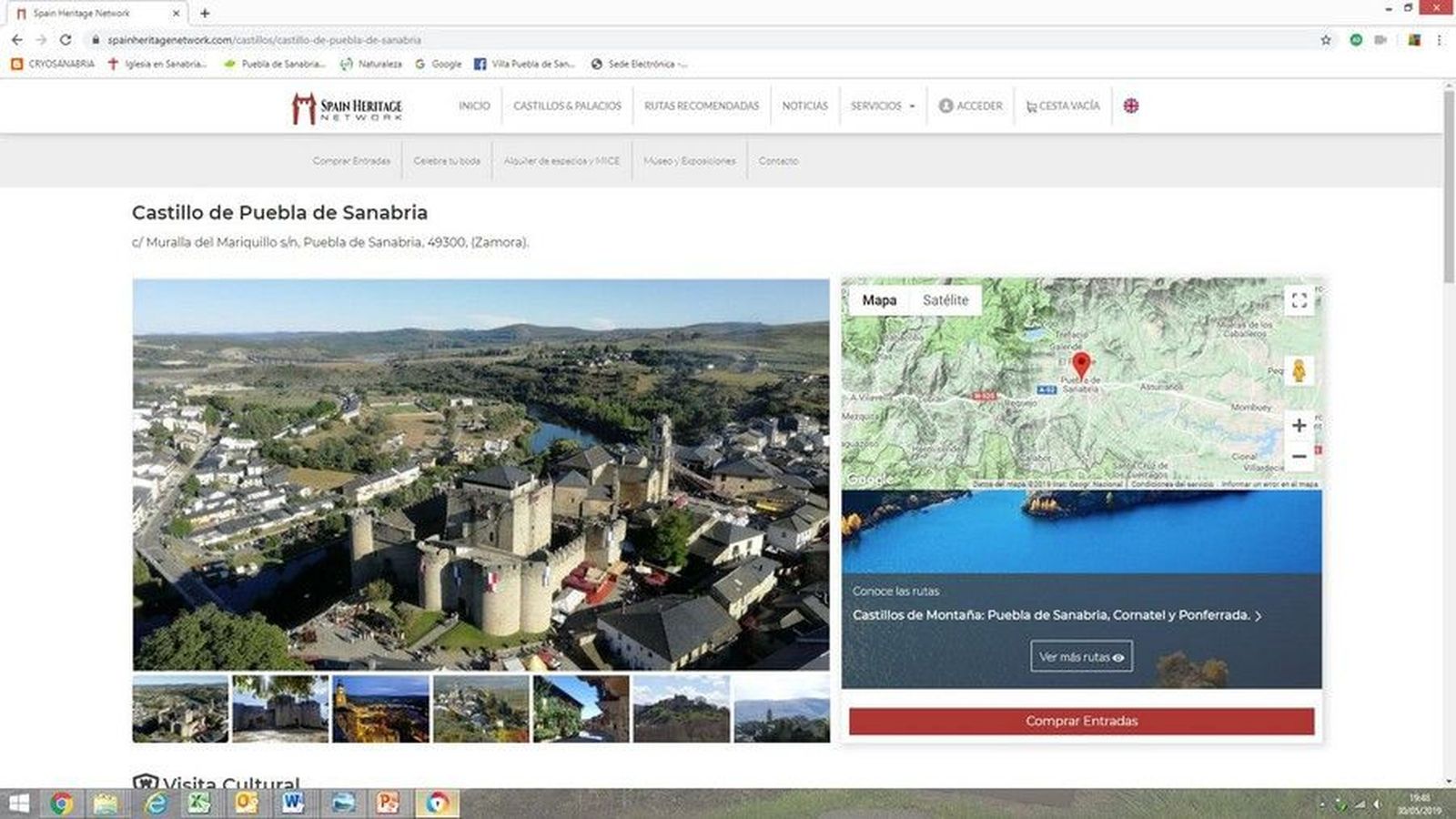Follow the Ver más rutas link
Viewport: 1456px width, 819px height.
click(1081, 656)
